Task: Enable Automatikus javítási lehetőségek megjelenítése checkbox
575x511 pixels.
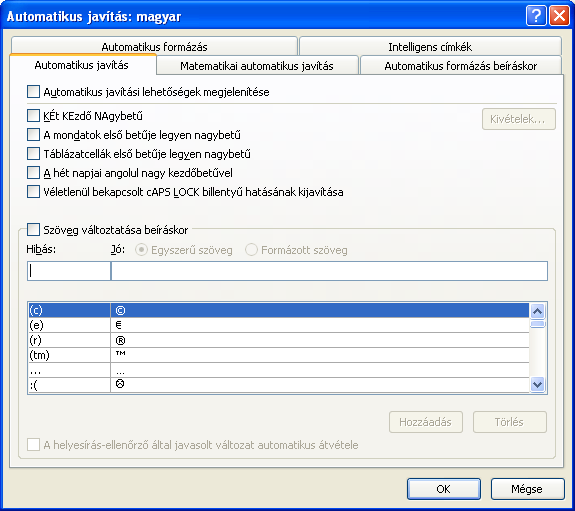Action: pyautogui.click(x=33, y=92)
